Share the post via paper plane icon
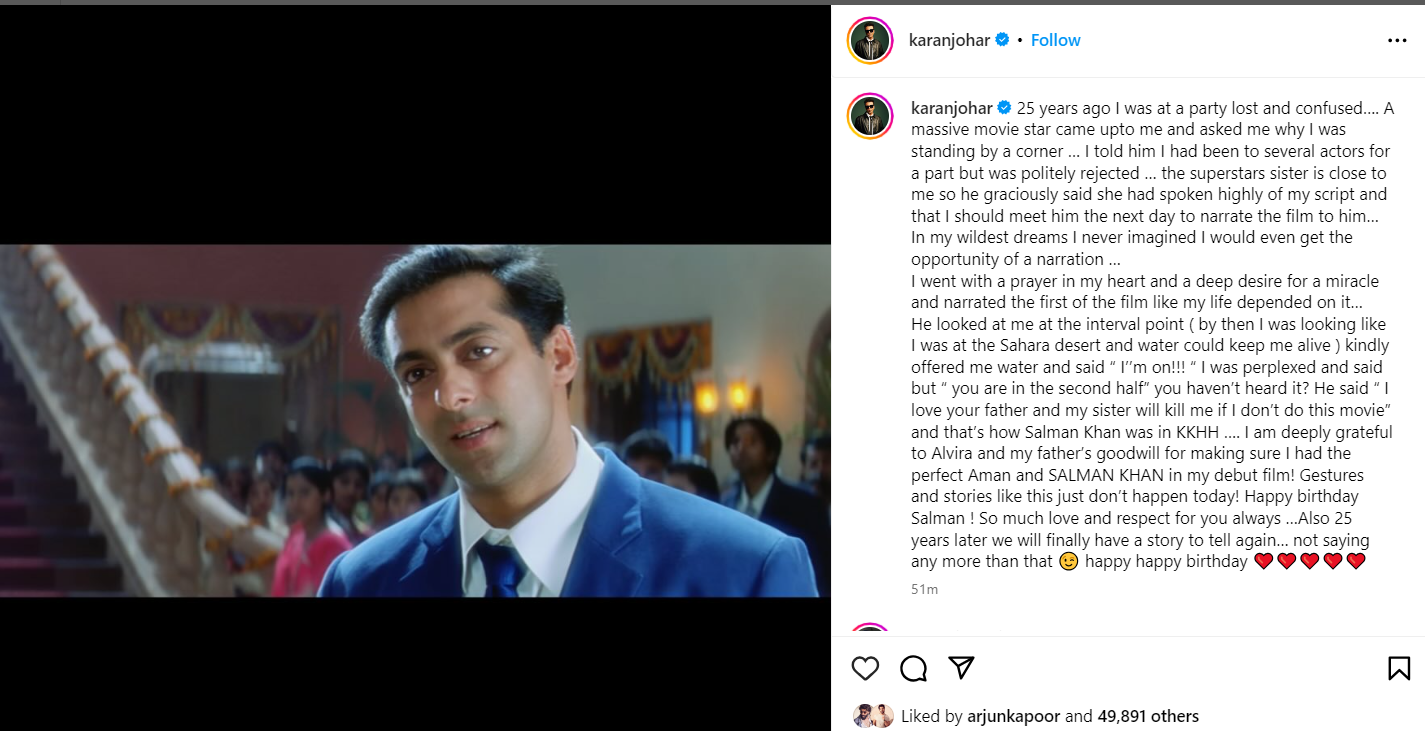1425x731 pixels. pos(961,667)
